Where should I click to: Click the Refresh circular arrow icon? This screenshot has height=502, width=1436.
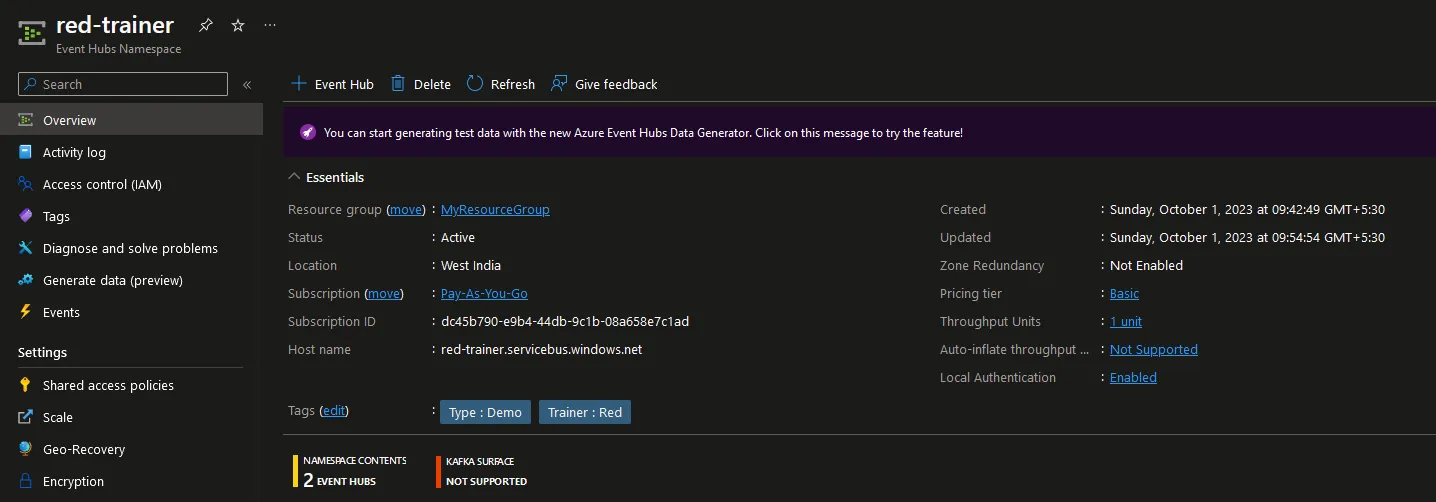coord(474,84)
